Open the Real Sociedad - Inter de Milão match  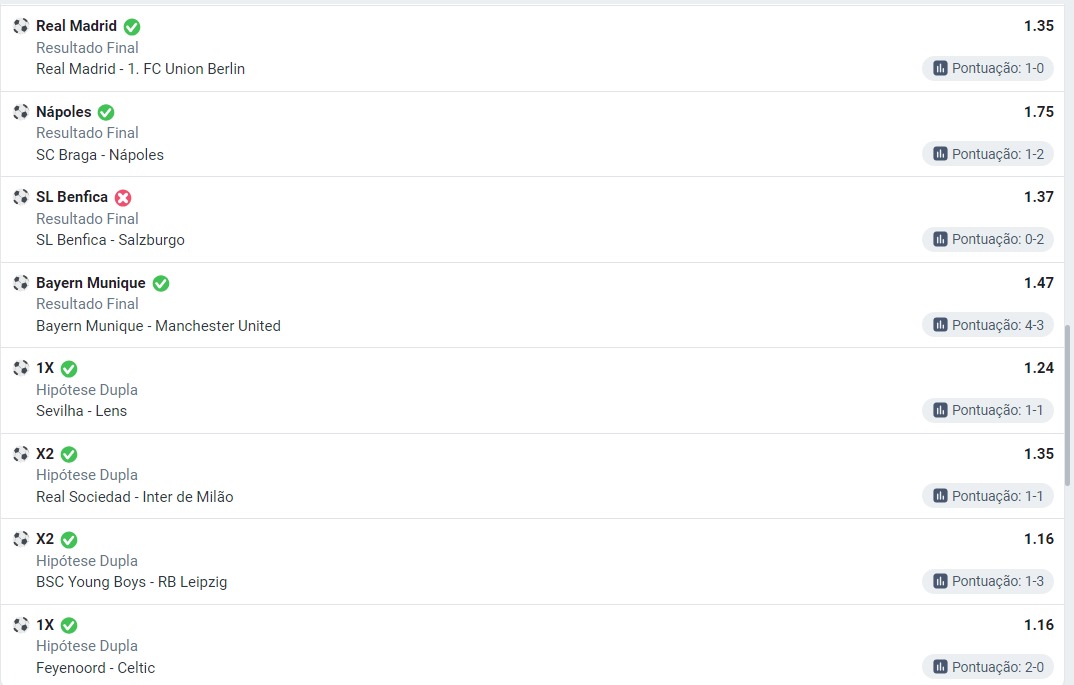[x=135, y=497]
